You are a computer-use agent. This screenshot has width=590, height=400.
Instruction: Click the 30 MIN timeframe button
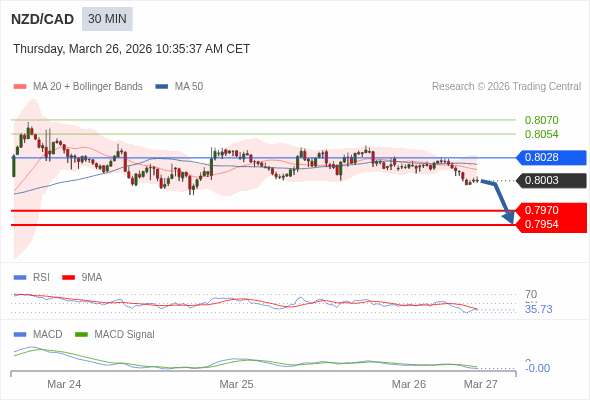[x=107, y=19]
